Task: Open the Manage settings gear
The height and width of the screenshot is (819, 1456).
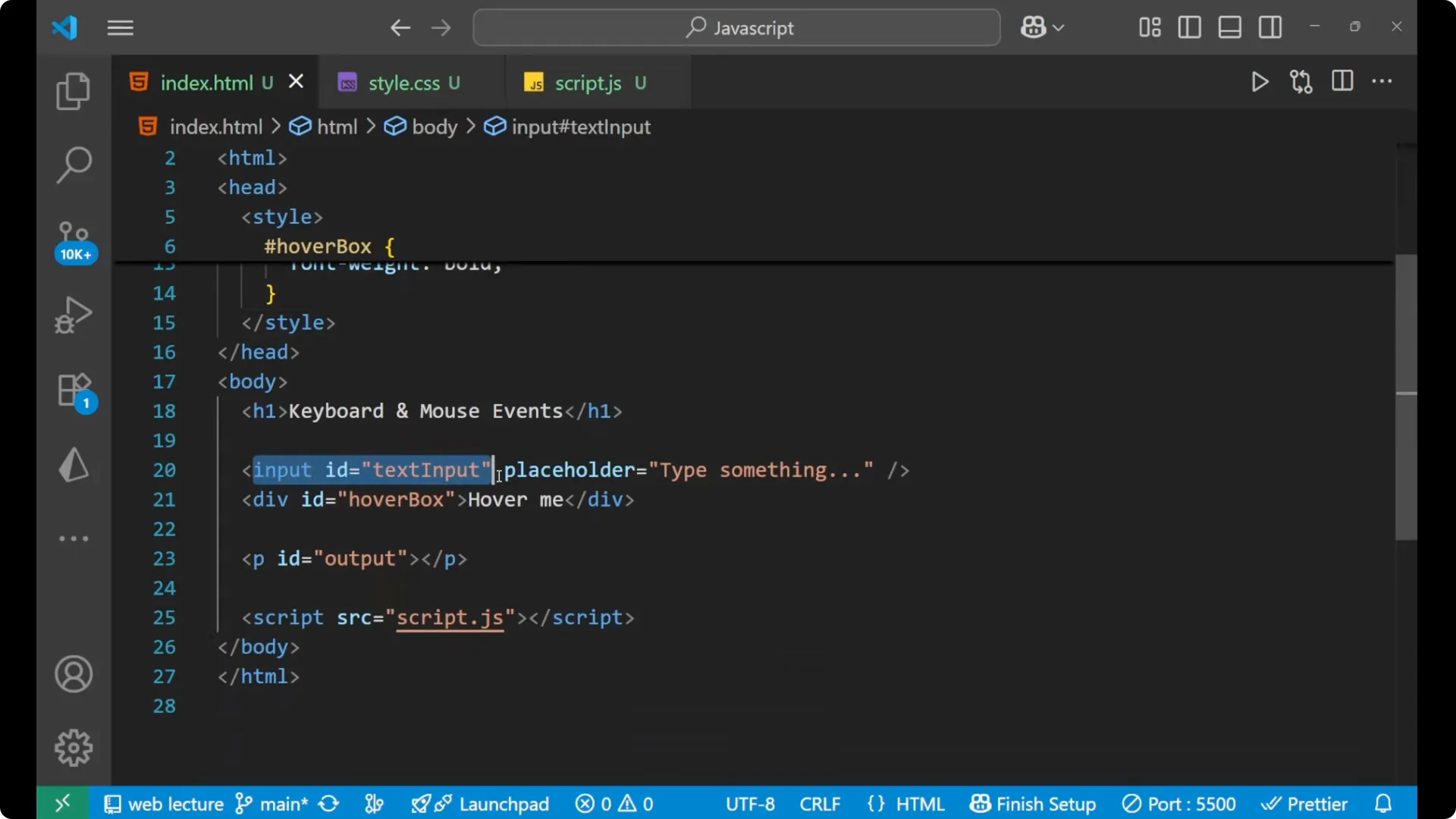Action: pyautogui.click(x=73, y=747)
